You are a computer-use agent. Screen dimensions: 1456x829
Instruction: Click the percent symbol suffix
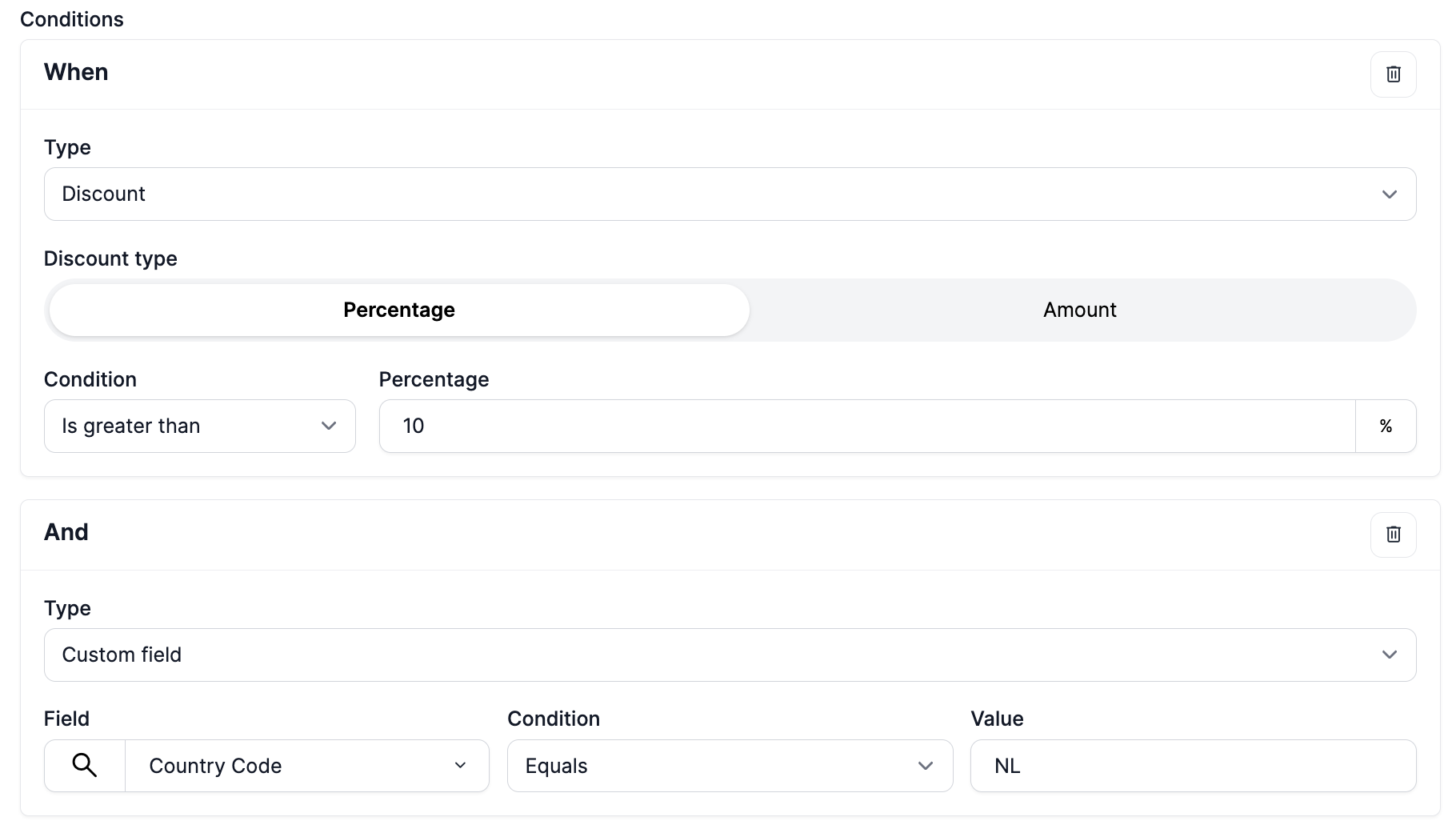1386,427
